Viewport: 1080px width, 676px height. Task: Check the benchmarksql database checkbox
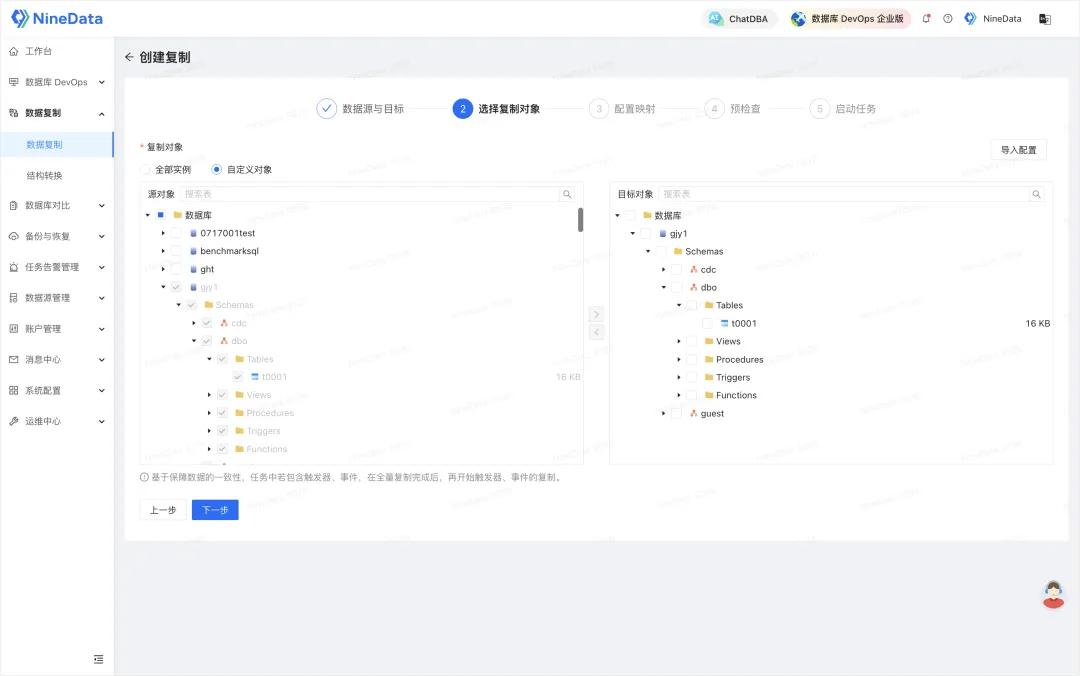coord(176,251)
